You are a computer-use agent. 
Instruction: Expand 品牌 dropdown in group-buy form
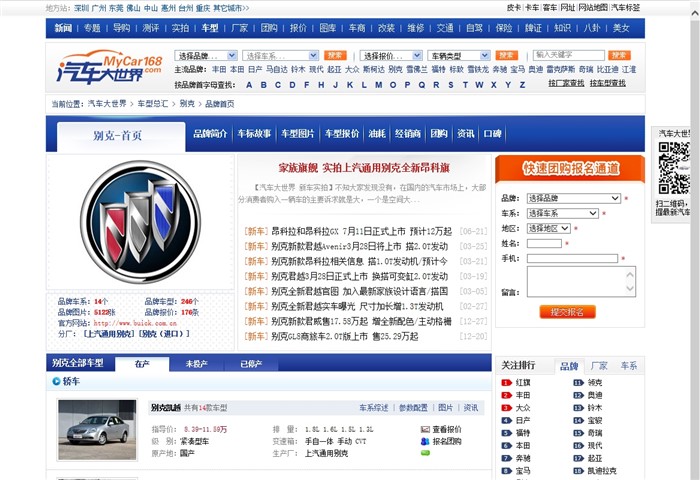[x=574, y=198]
